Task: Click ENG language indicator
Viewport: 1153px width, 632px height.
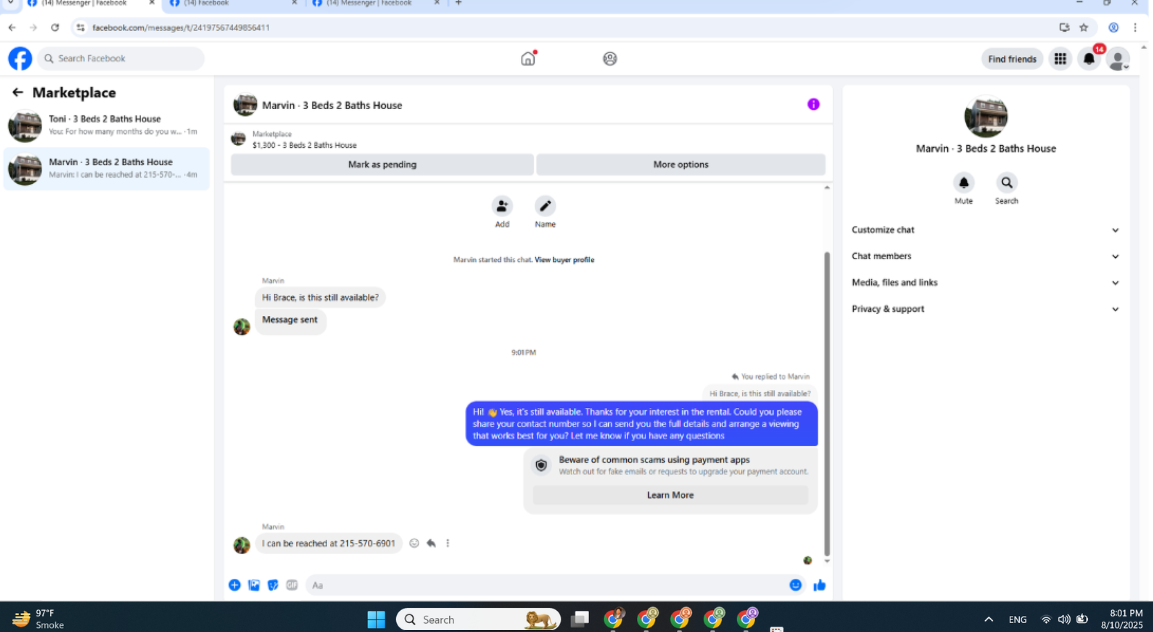Action: pyautogui.click(x=1017, y=619)
